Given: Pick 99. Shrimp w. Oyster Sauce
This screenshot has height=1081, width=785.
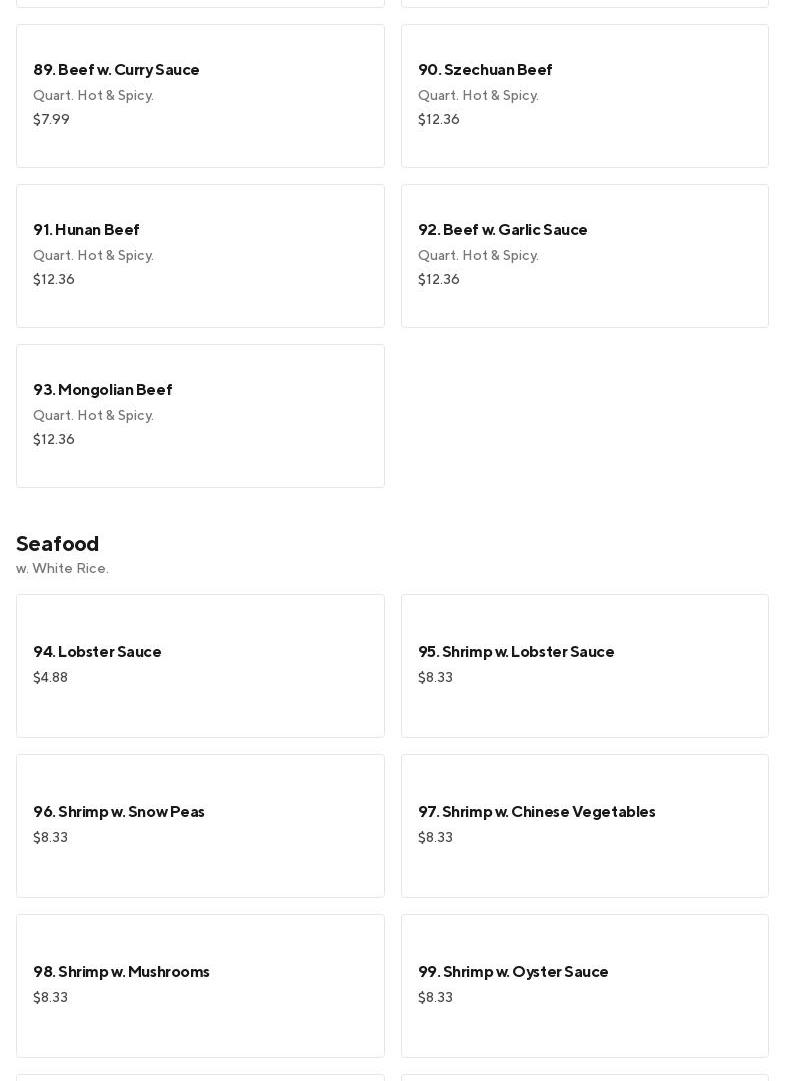Looking at the screenshot, I should 513,972.
